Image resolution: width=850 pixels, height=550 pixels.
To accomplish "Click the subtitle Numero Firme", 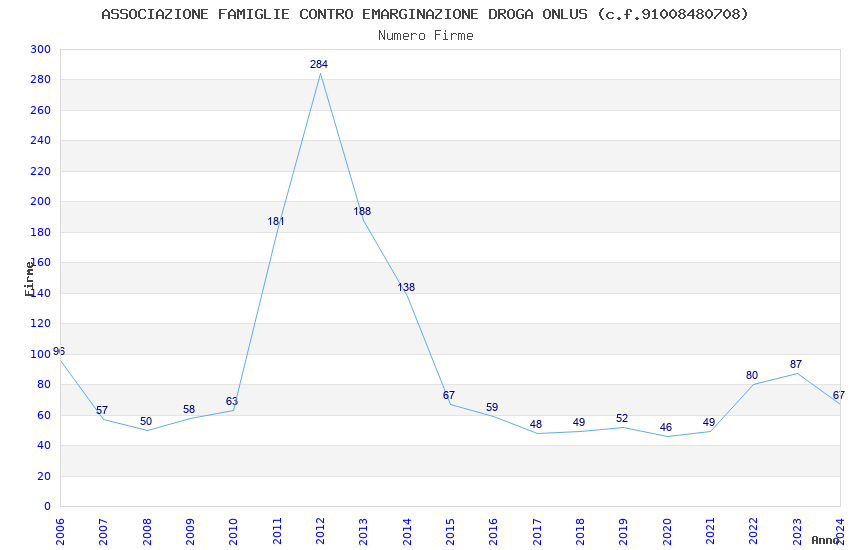I will (426, 36).
